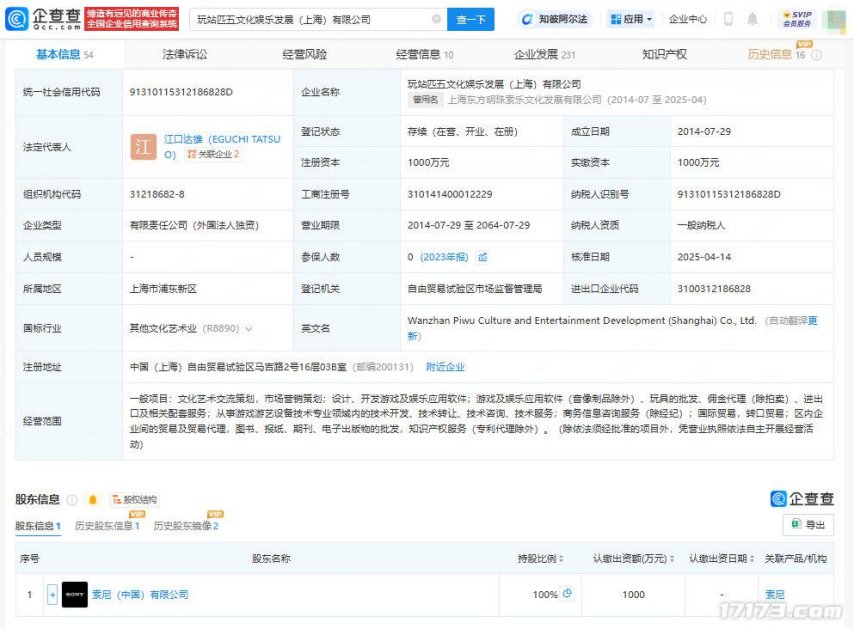Image resolution: width=854 pixels, height=629 pixels.
Task: Click the pie chart icon next to 100%
Action: point(567,594)
